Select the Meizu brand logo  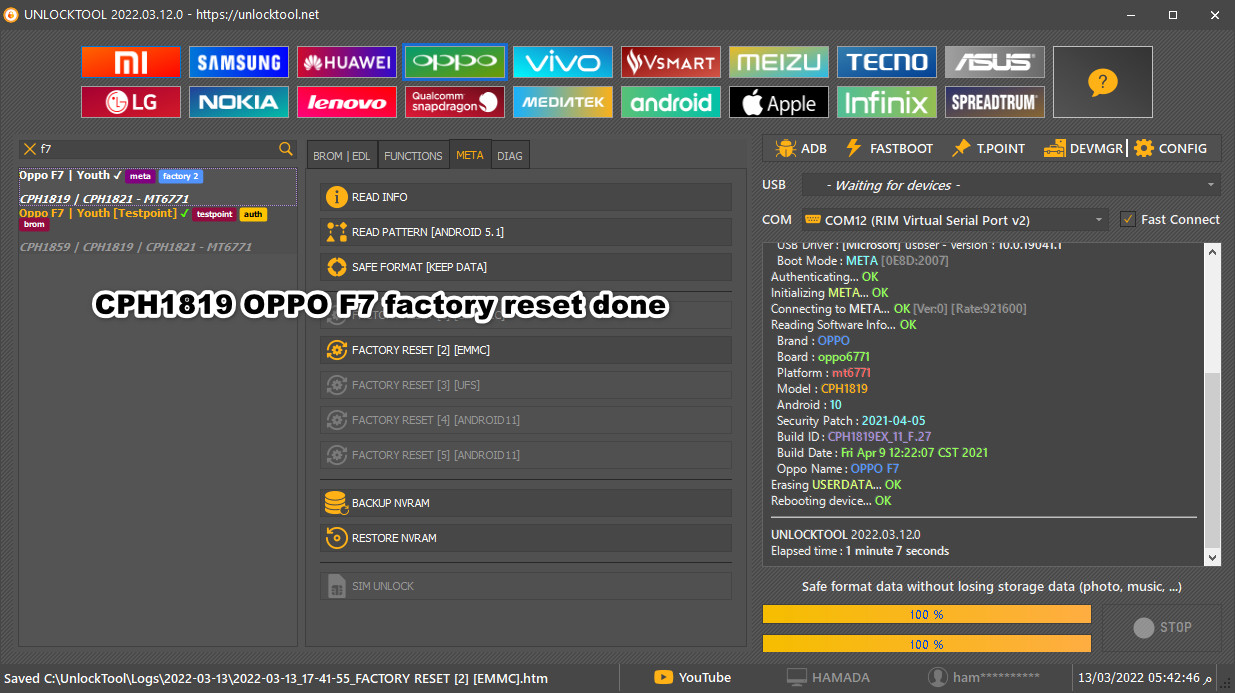point(779,62)
